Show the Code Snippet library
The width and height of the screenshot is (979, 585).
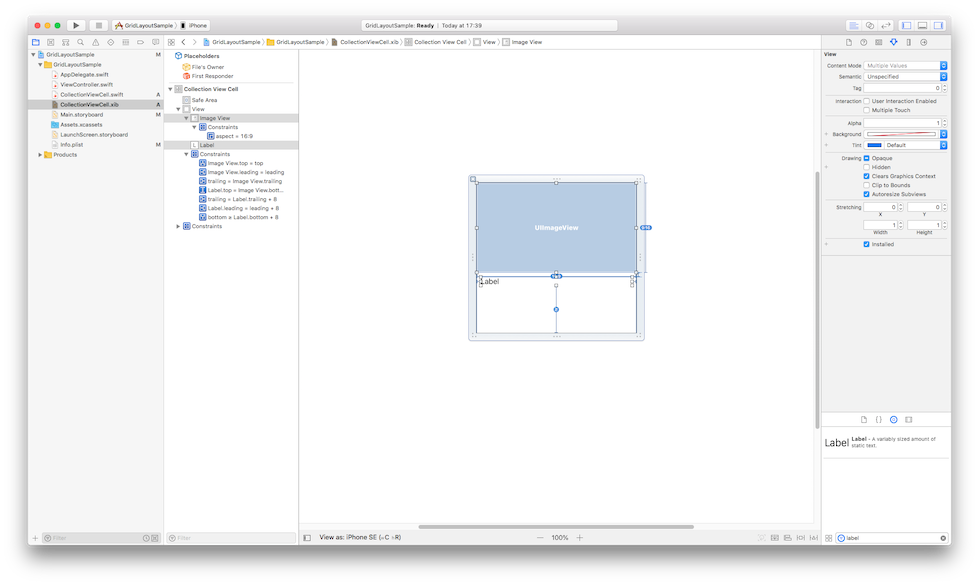tap(878, 420)
